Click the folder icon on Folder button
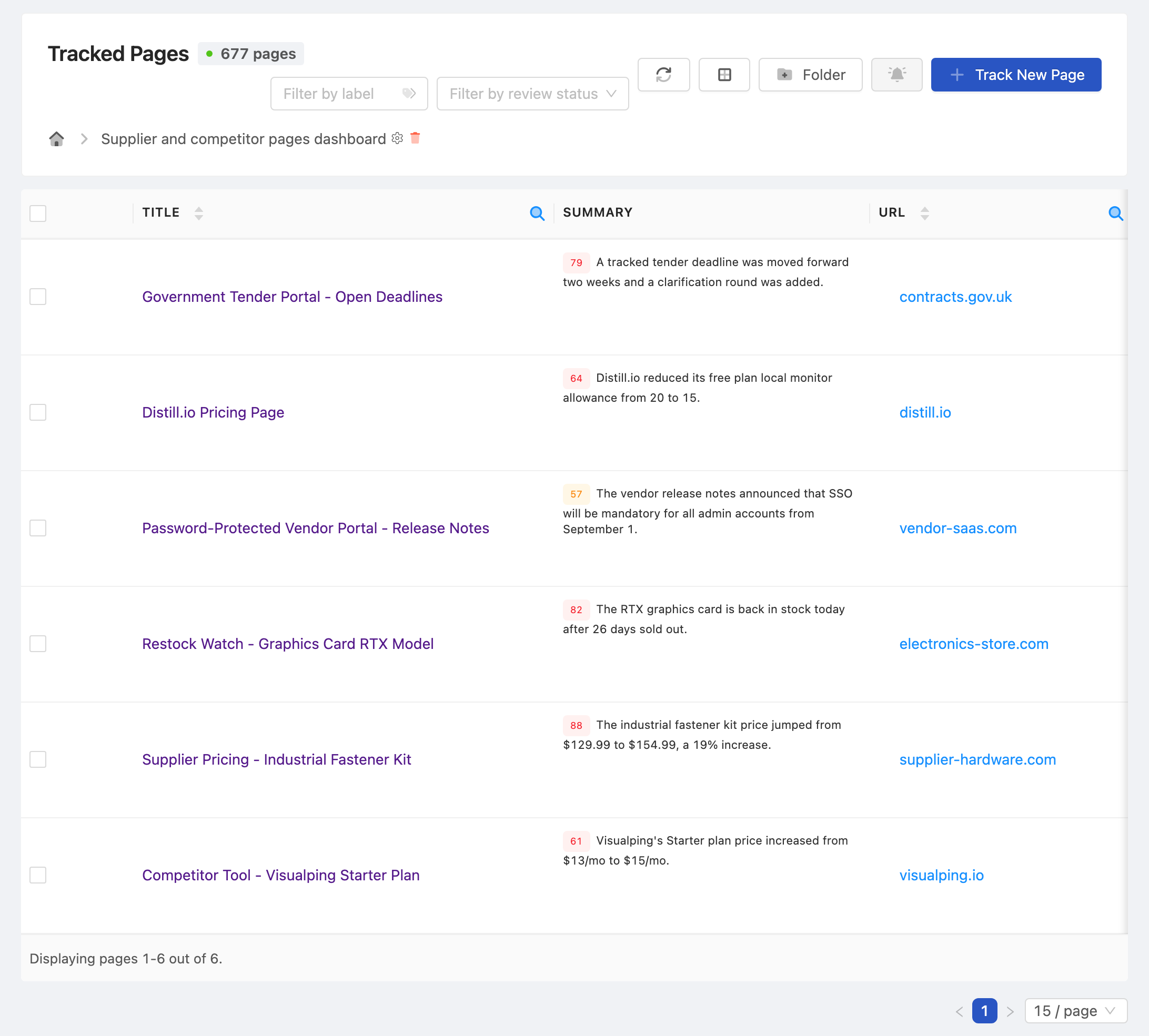This screenshot has height=1036, width=1149. (784, 75)
